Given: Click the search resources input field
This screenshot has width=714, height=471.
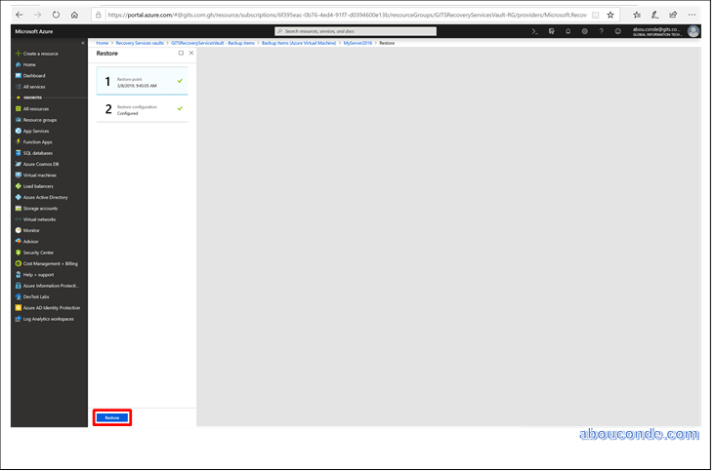Looking at the screenshot, I should 355,31.
